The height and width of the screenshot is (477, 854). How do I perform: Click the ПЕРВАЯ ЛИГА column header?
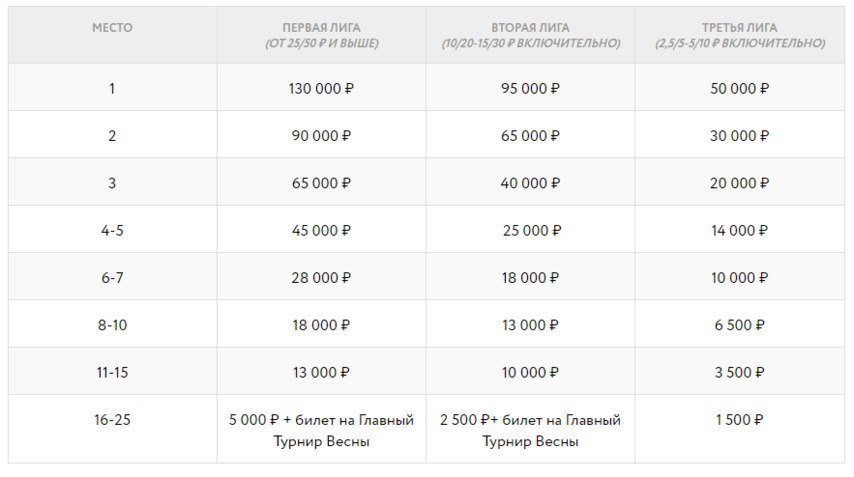point(320,36)
